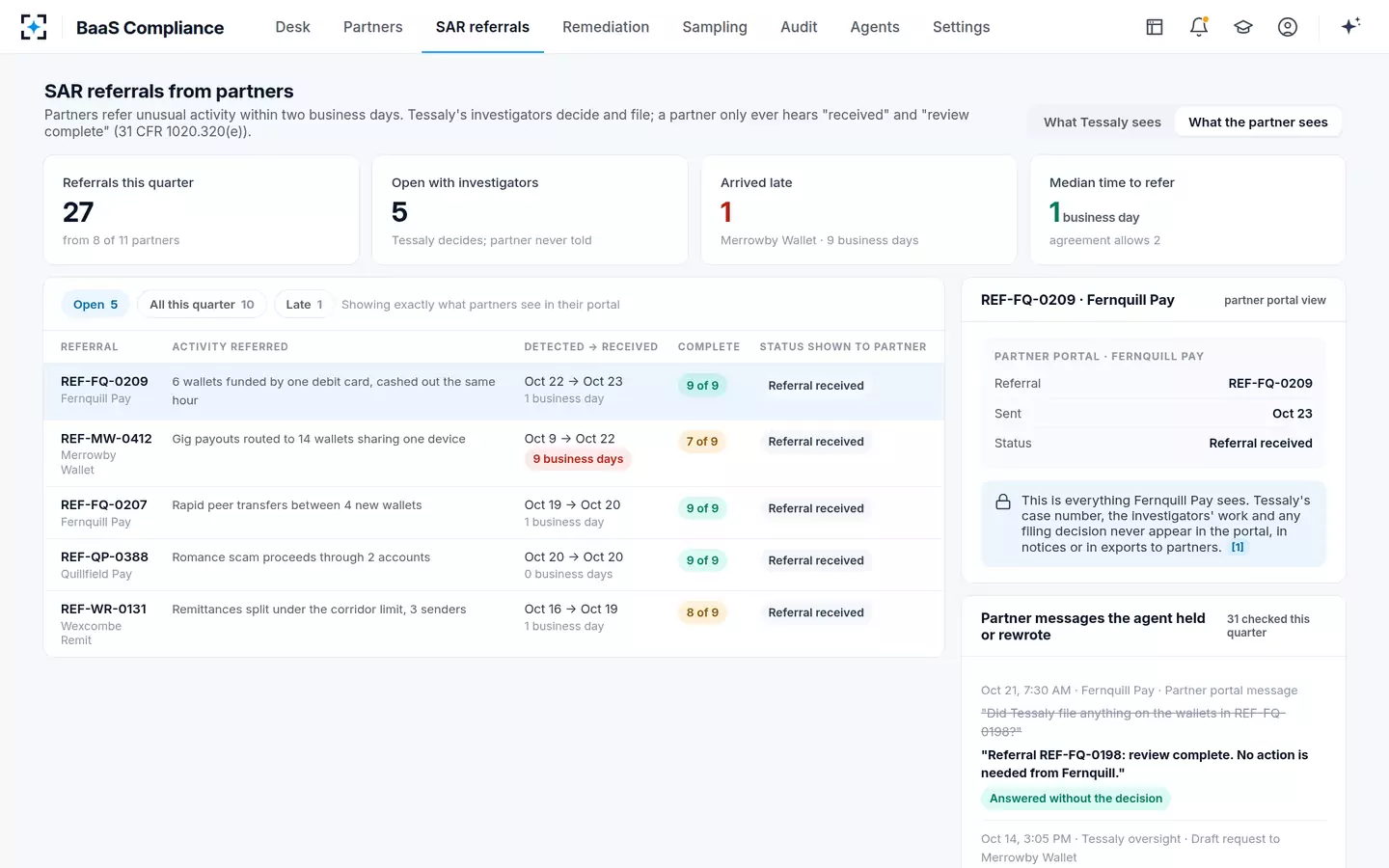Screen dimensions: 1389x868
Task: Click the struck-through original partner message
Action: pyautogui.click(x=1133, y=722)
